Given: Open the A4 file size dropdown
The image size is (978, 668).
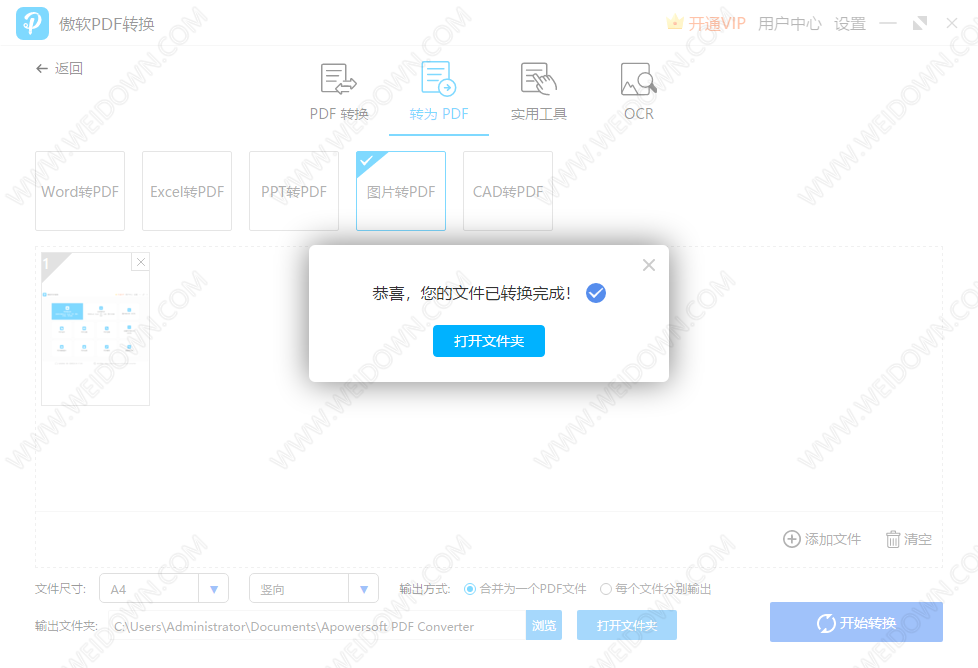Looking at the screenshot, I should (164, 588).
